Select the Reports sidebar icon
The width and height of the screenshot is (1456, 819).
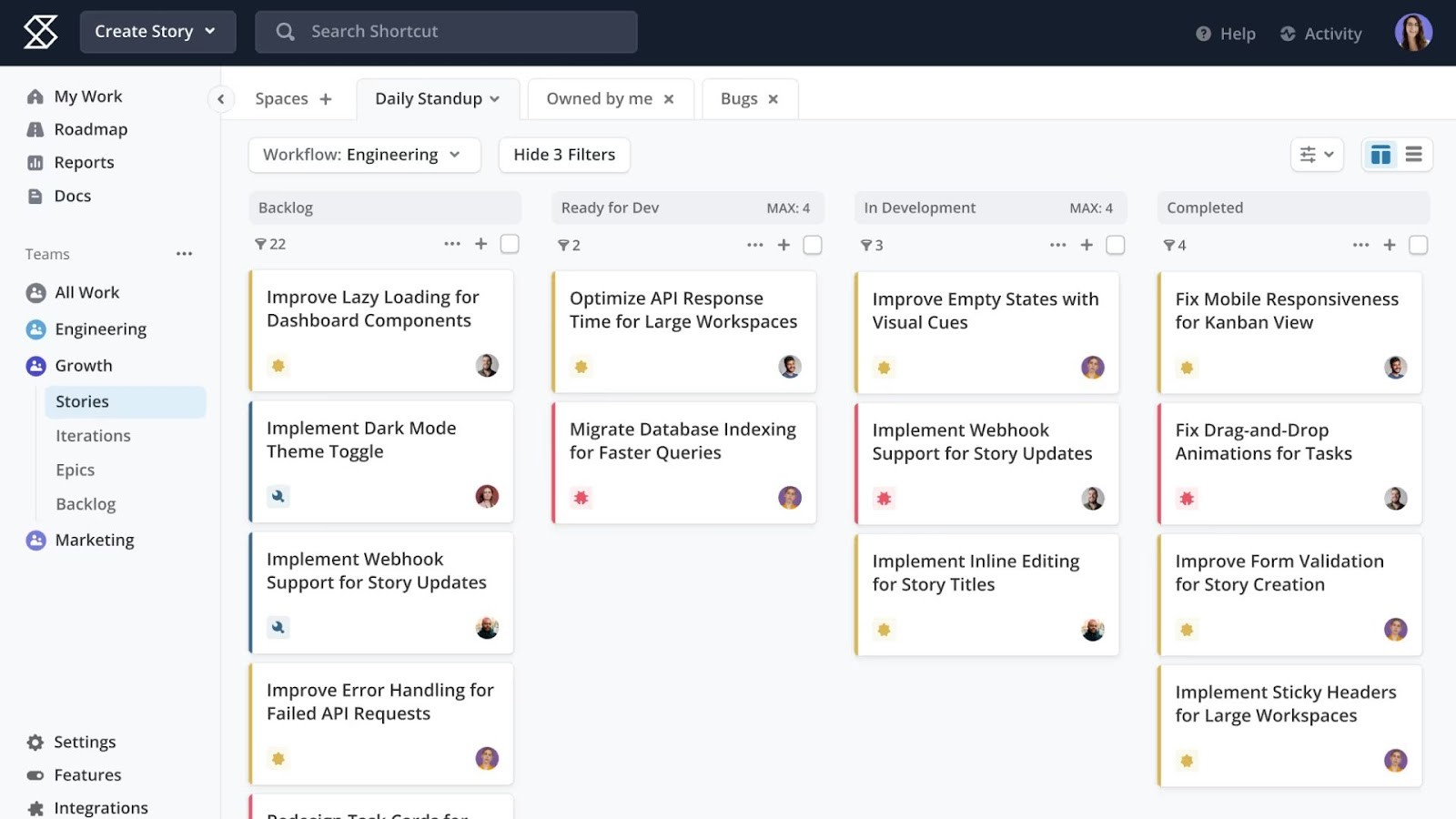point(35,162)
